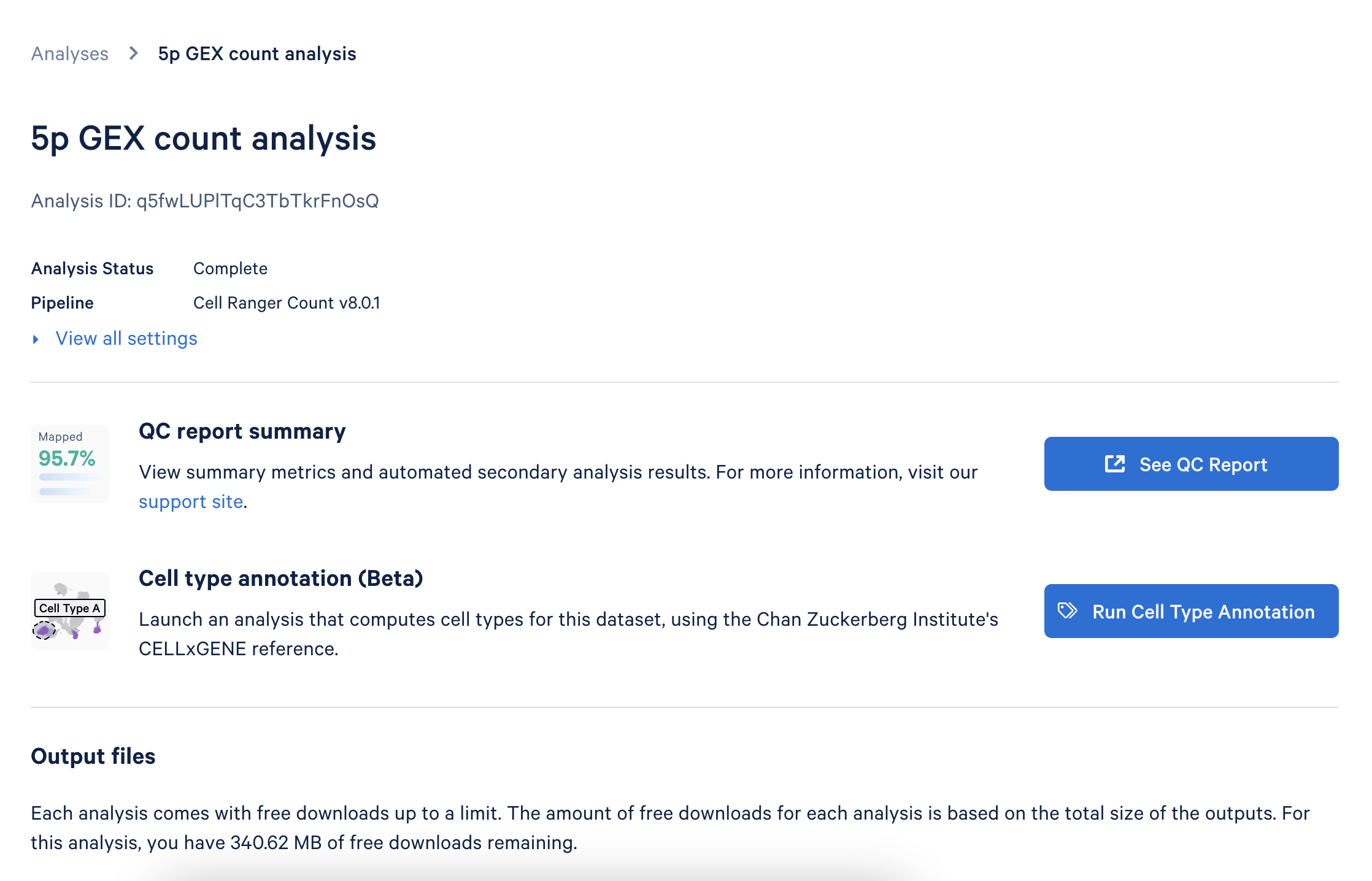
Task: Click the Analysis ID text
Action: (205, 201)
